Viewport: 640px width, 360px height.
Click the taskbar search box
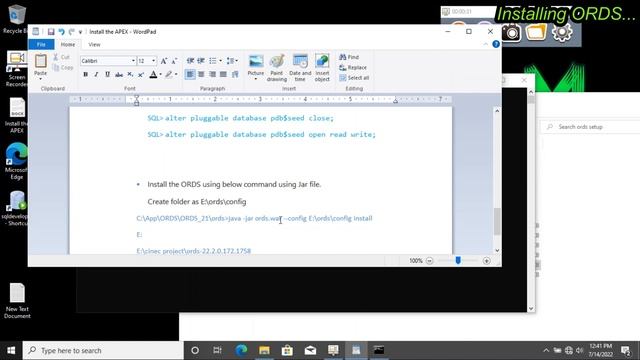coord(103,350)
